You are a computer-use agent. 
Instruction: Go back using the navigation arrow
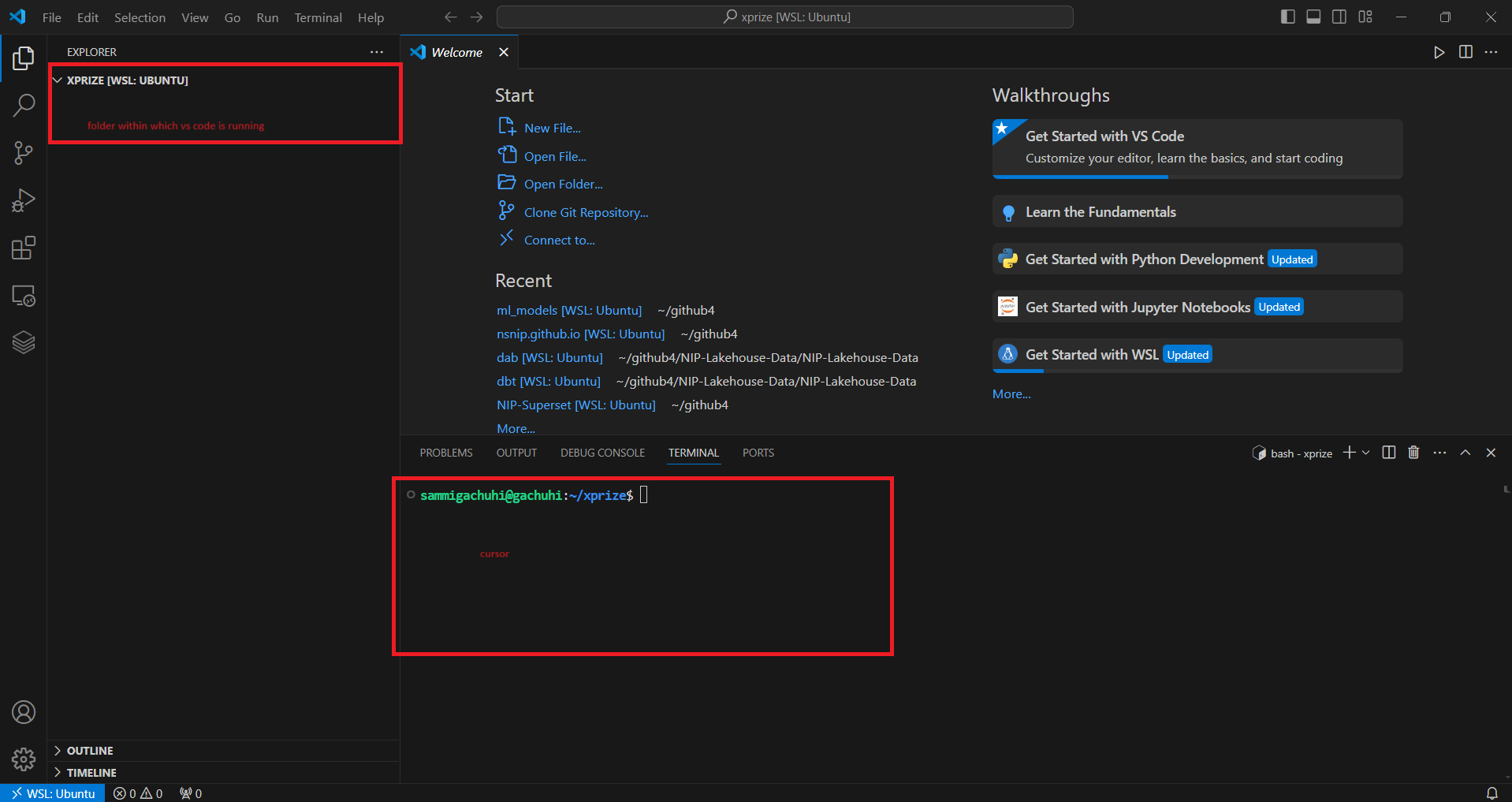tap(451, 17)
